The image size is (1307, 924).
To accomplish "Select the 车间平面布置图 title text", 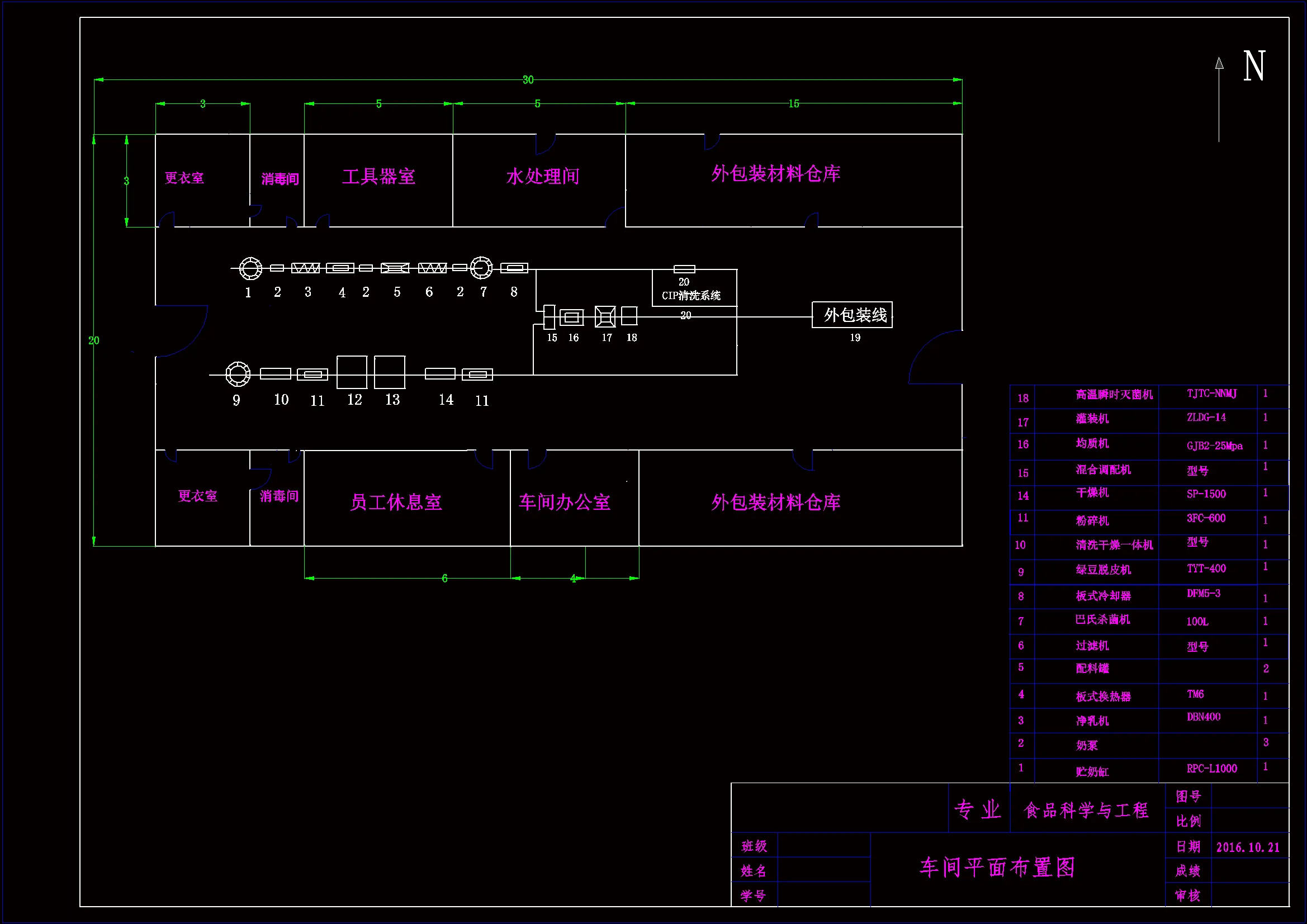I will [x=997, y=868].
